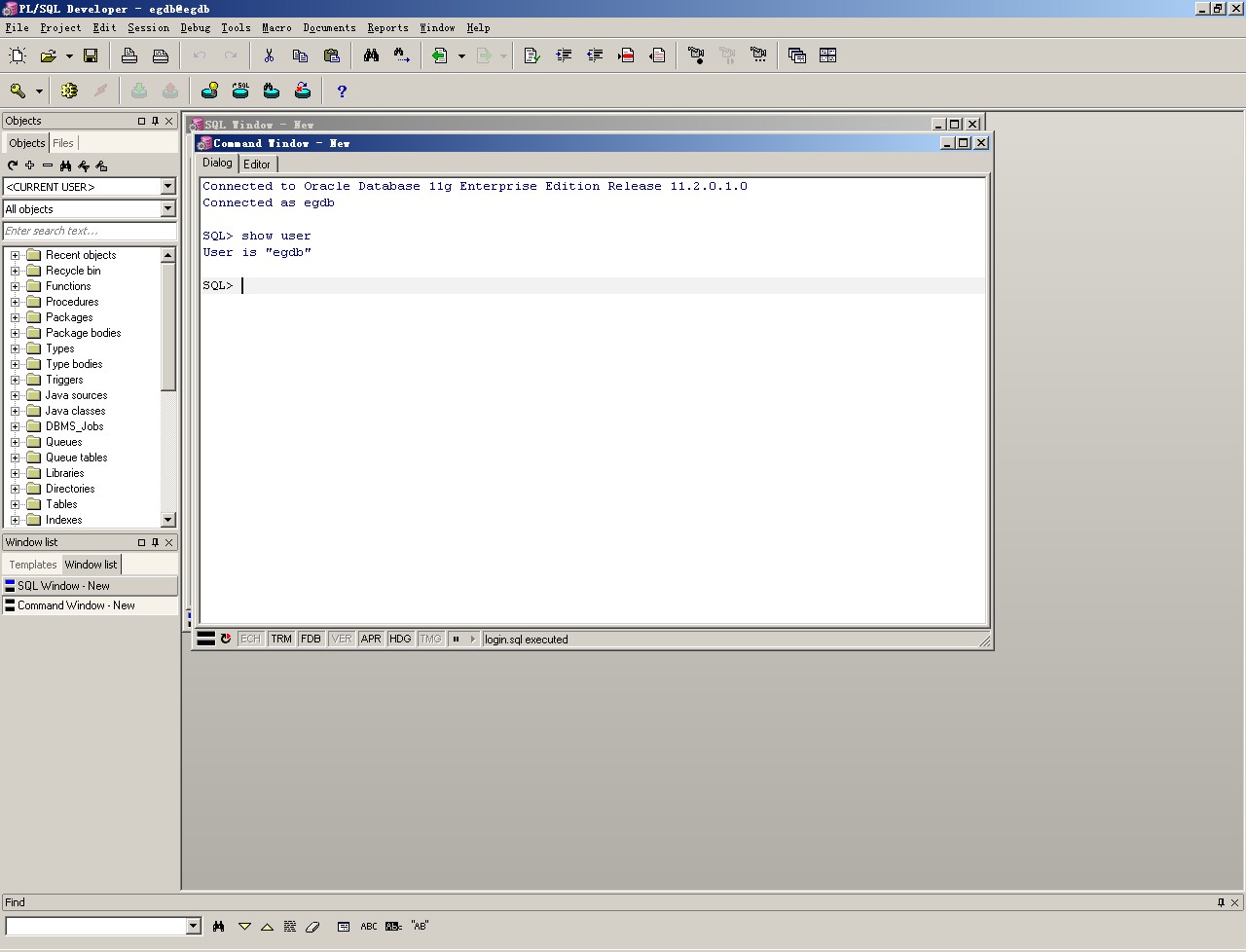Click the Find next down-triangle icon
This screenshot has height=952, width=1246.
[x=244, y=927]
